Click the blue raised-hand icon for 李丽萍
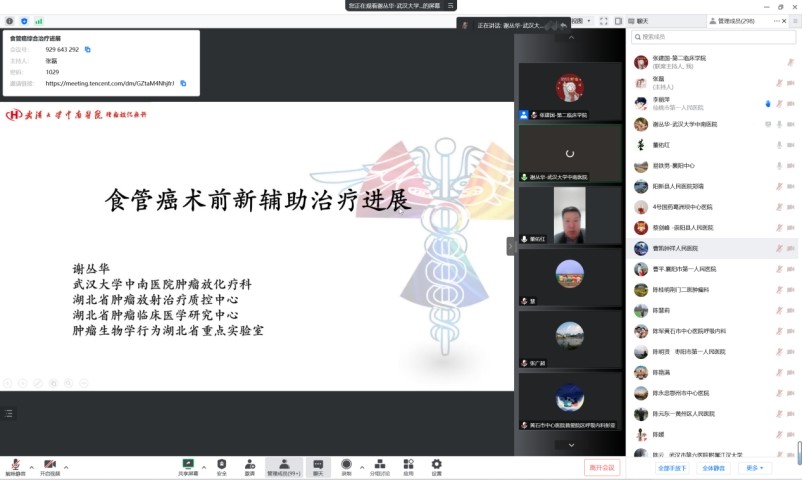 pos(768,103)
